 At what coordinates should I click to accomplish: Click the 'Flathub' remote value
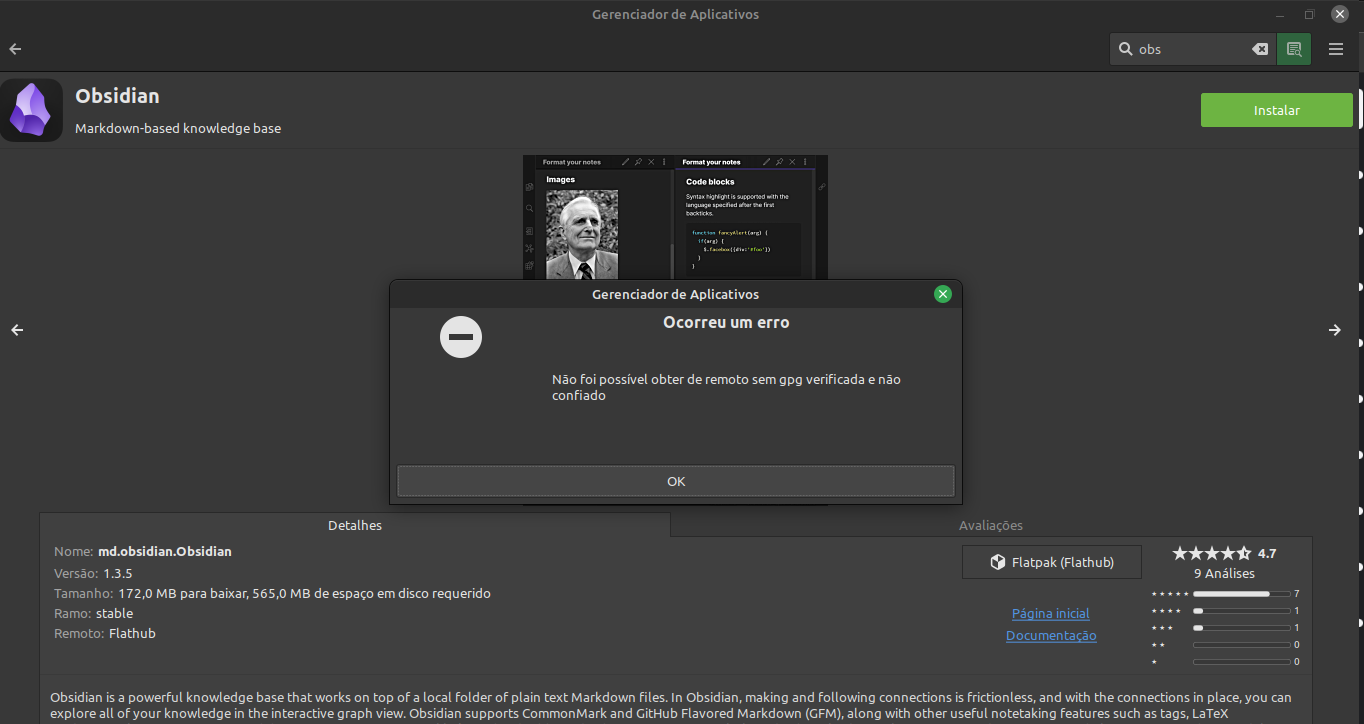(x=132, y=633)
